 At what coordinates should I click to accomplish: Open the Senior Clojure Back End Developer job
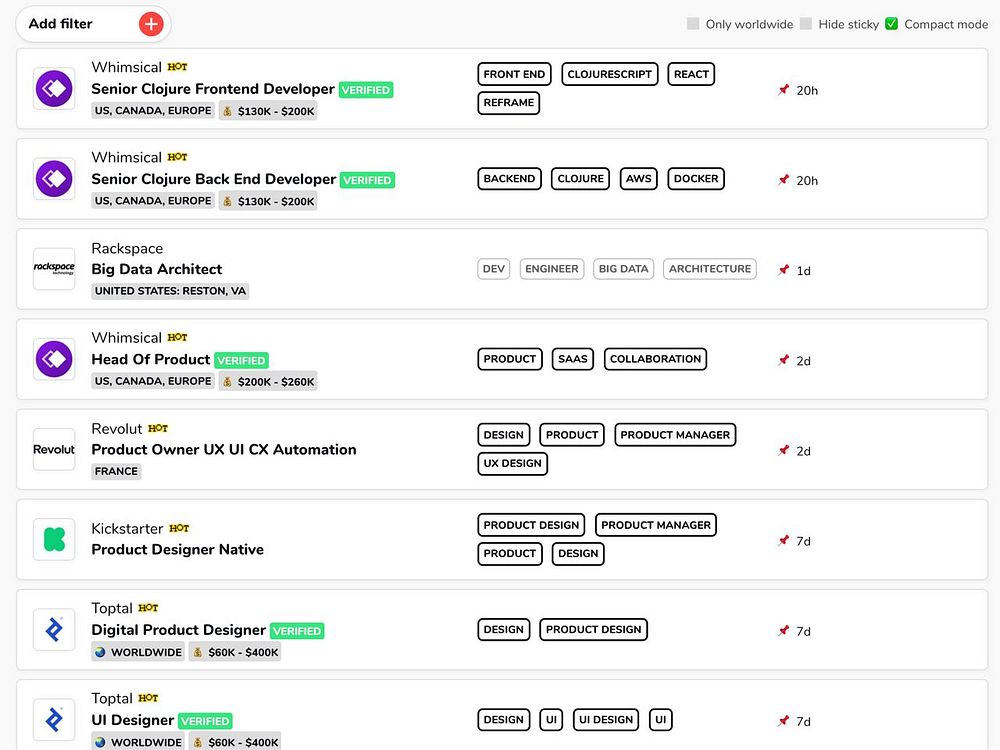pos(214,179)
